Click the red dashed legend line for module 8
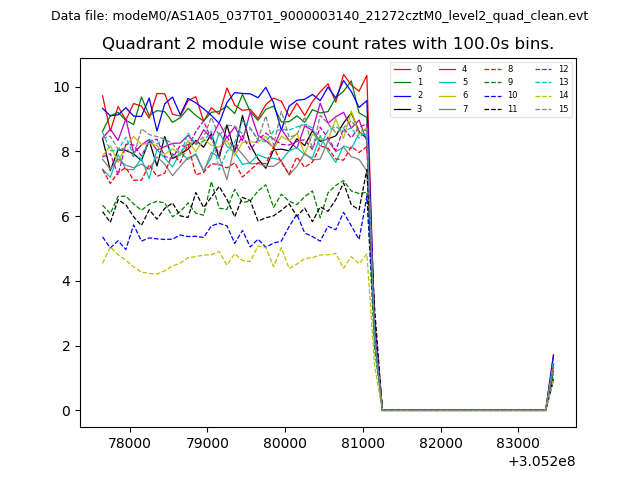Screen dimensions: 640x480 coord(493,69)
